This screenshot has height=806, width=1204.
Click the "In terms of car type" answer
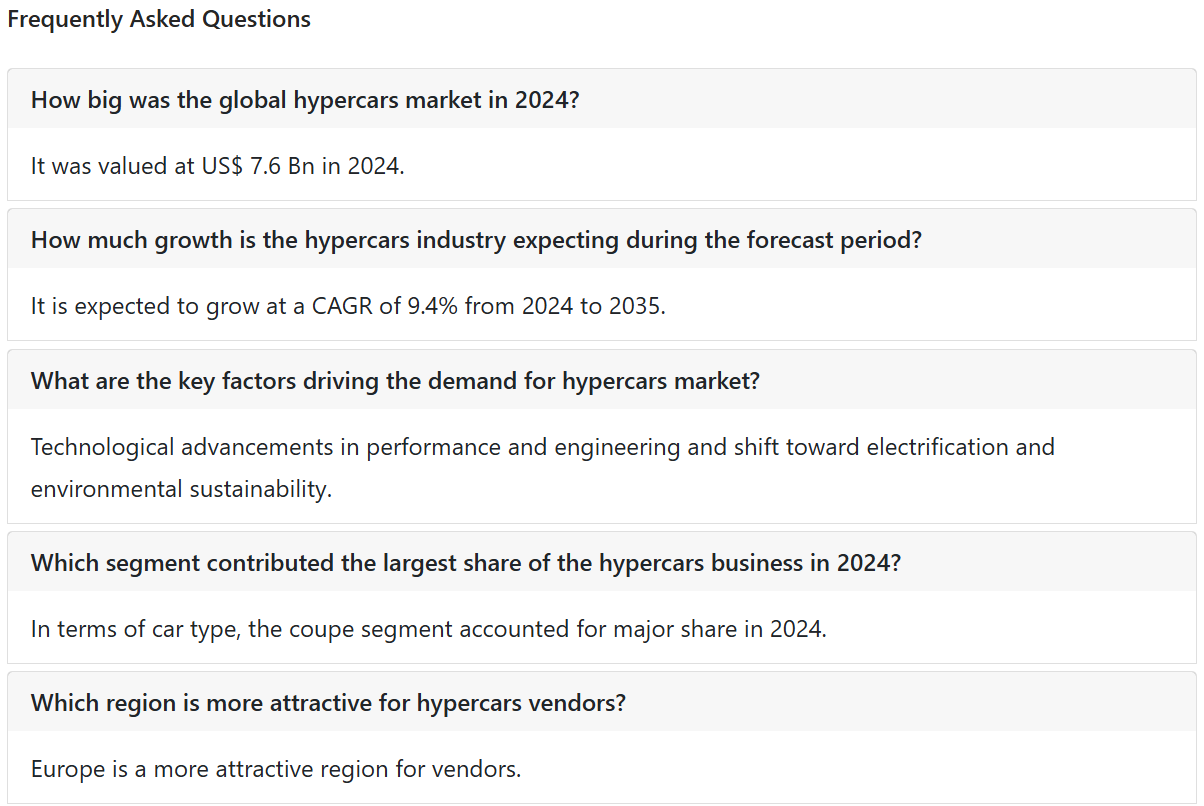click(429, 629)
